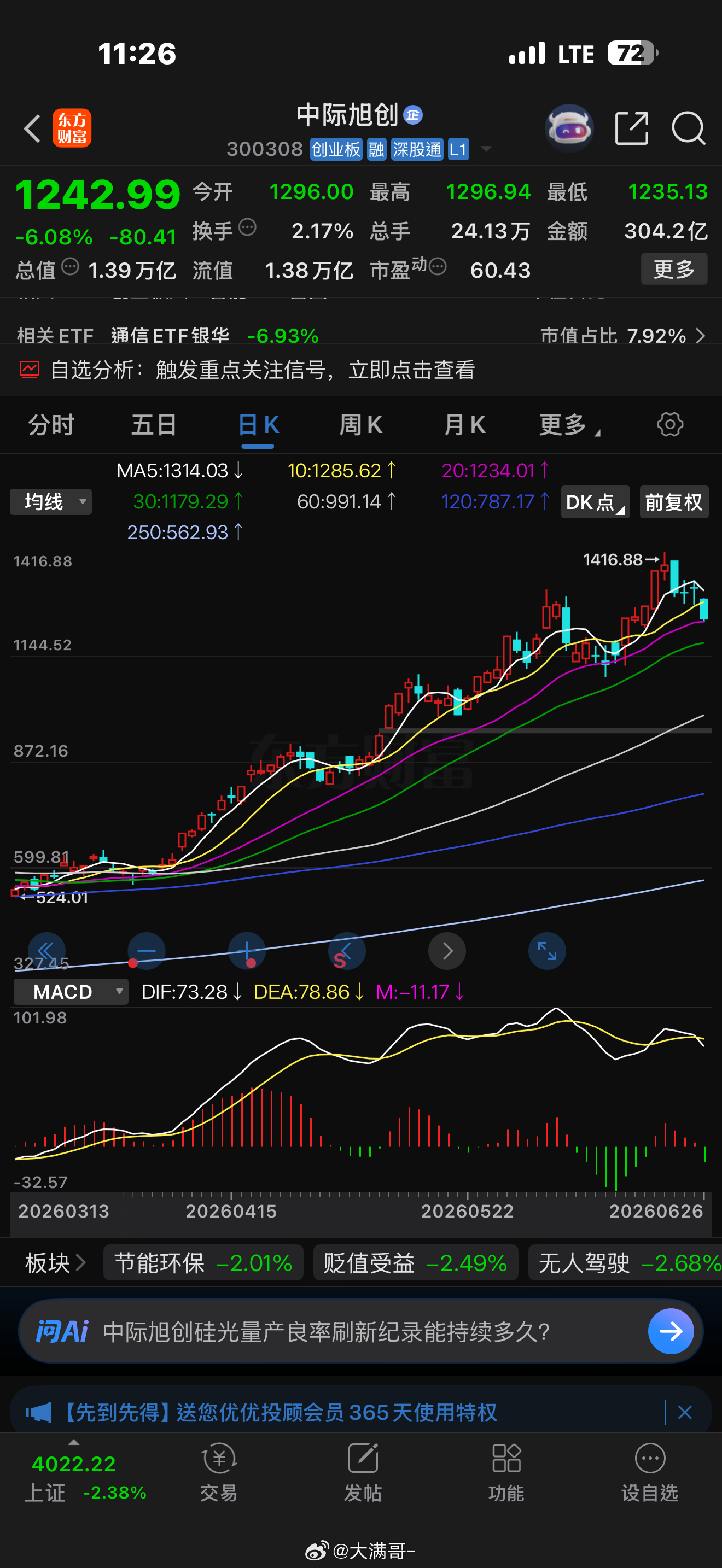Image resolution: width=722 pixels, height=1568 pixels.
Task: Expand the stock tag dropdown arrow
Action: click(x=486, y=149)
